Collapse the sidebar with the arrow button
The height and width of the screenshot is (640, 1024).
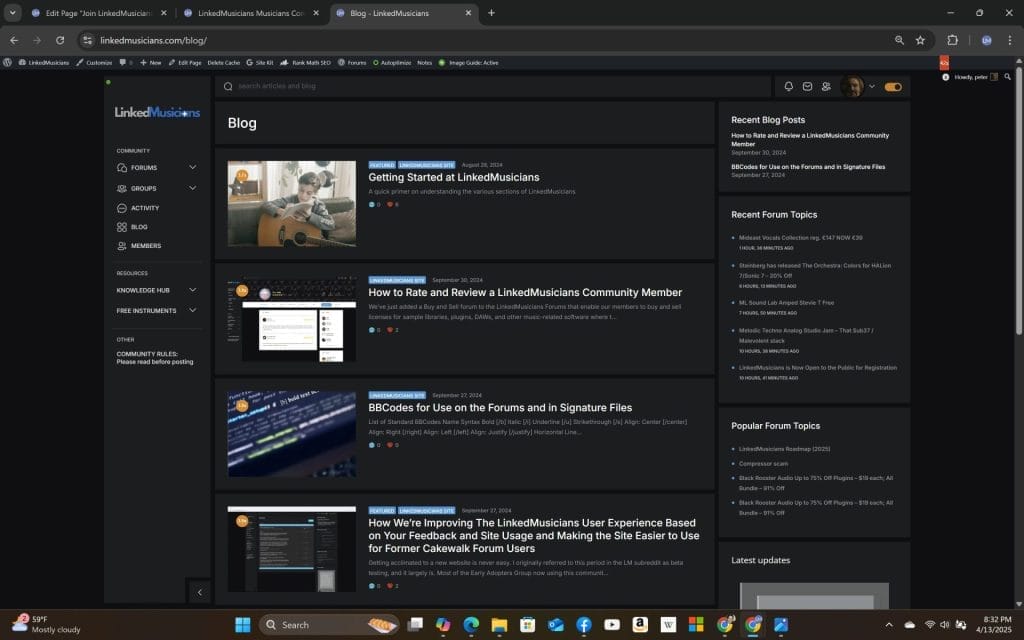click(x=199, y=592)
